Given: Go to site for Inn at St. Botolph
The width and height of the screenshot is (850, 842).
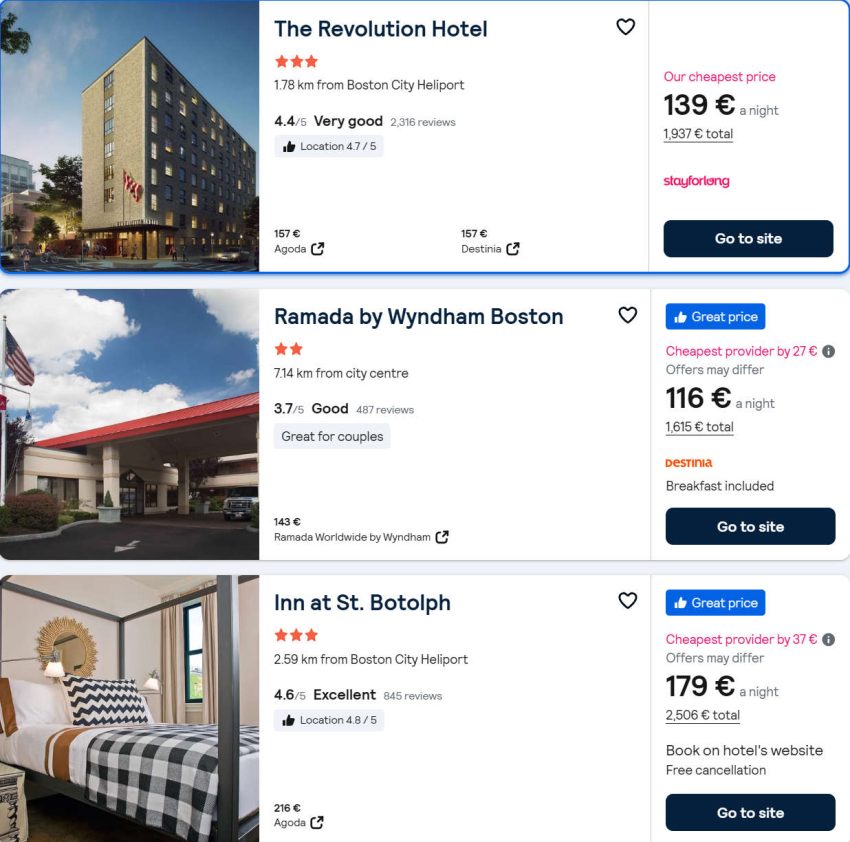Looking at the screenshot, I should click(750, 813).
